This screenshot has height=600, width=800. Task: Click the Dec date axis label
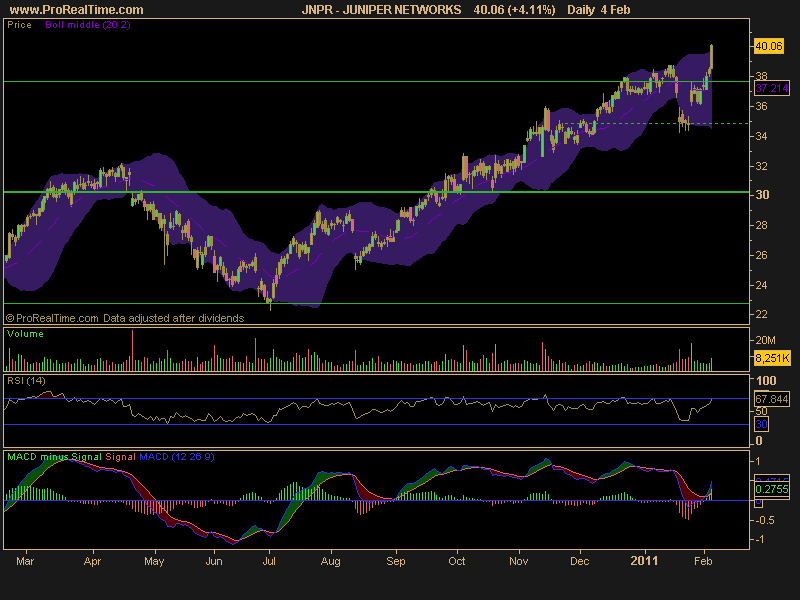580,561
